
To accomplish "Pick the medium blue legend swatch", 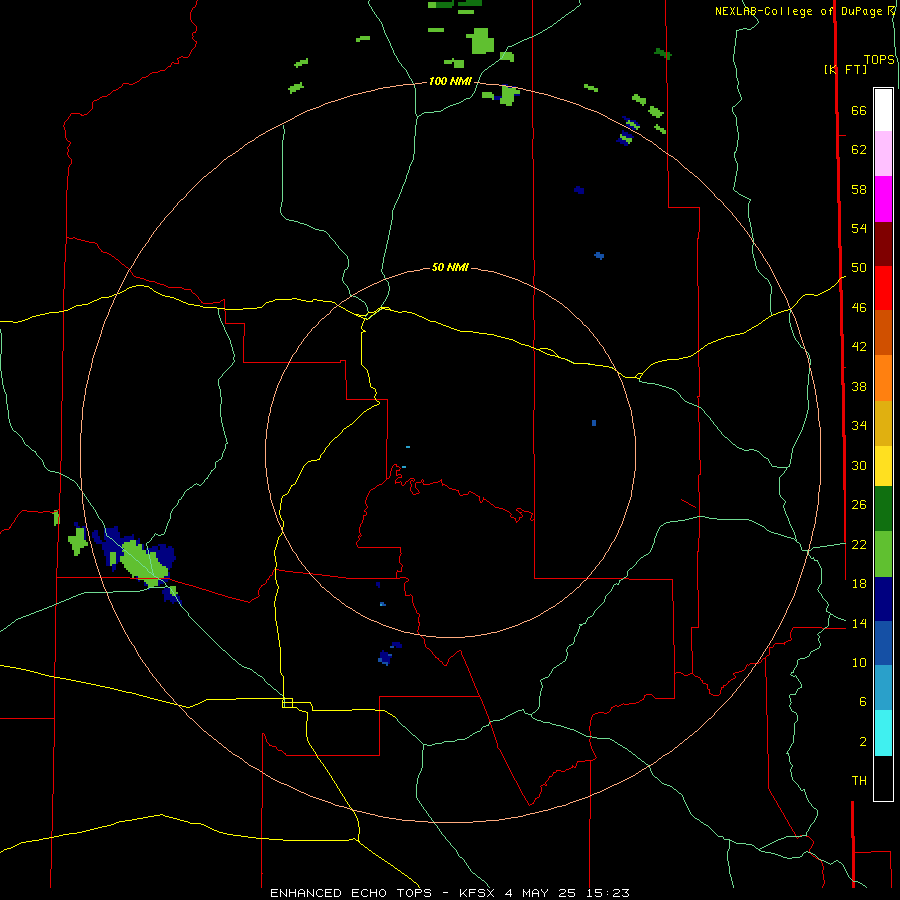I will [883, 643].
